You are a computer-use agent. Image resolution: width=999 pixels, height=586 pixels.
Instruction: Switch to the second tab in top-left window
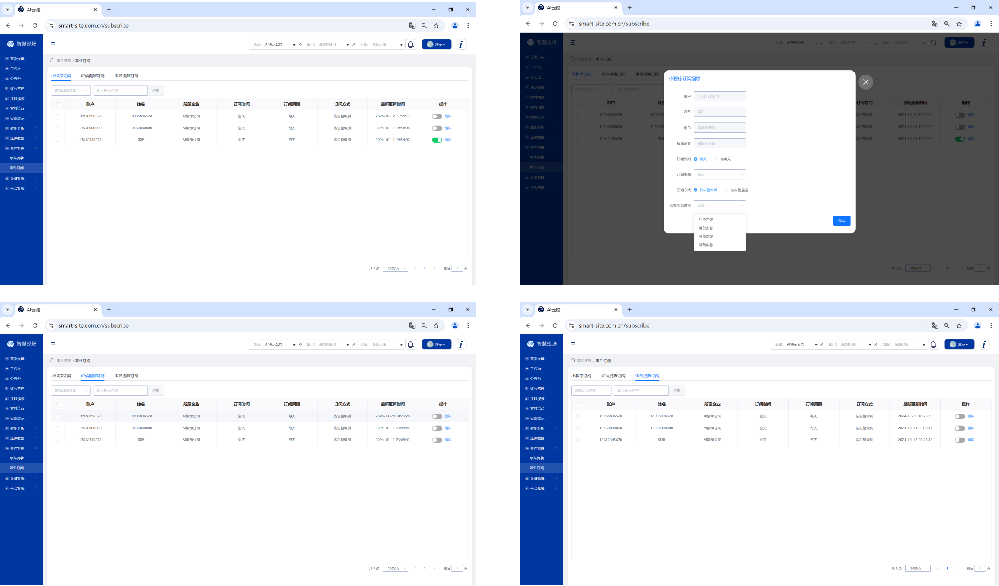pyautogui.click(x=93, y=75)
